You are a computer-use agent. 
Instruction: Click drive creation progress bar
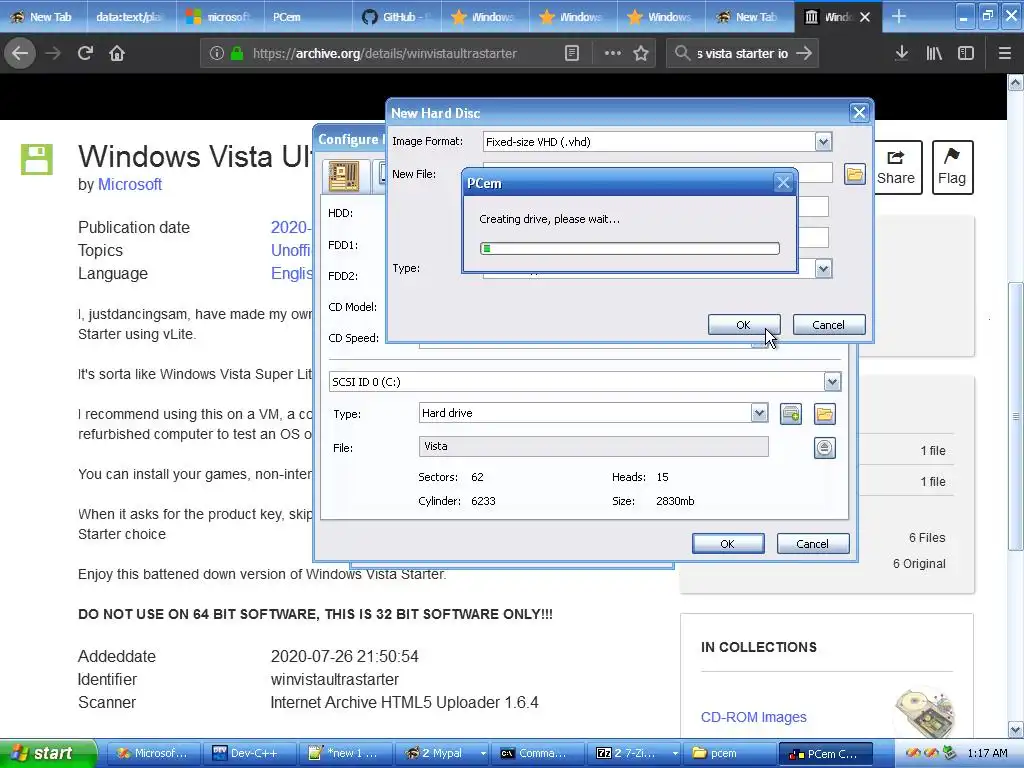point(630,248)
